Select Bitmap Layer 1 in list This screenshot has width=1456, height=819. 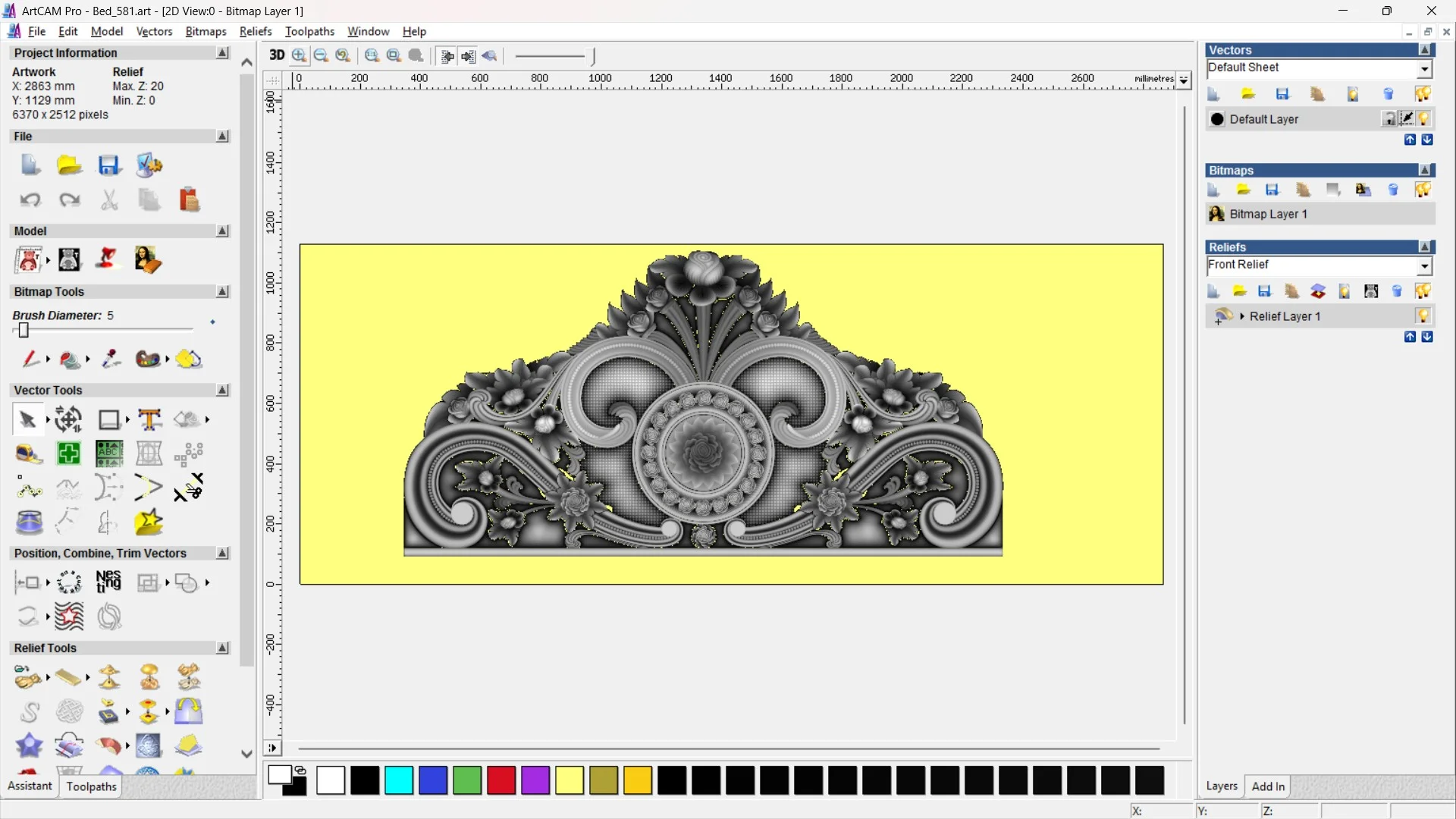(x=1268, y=214)
